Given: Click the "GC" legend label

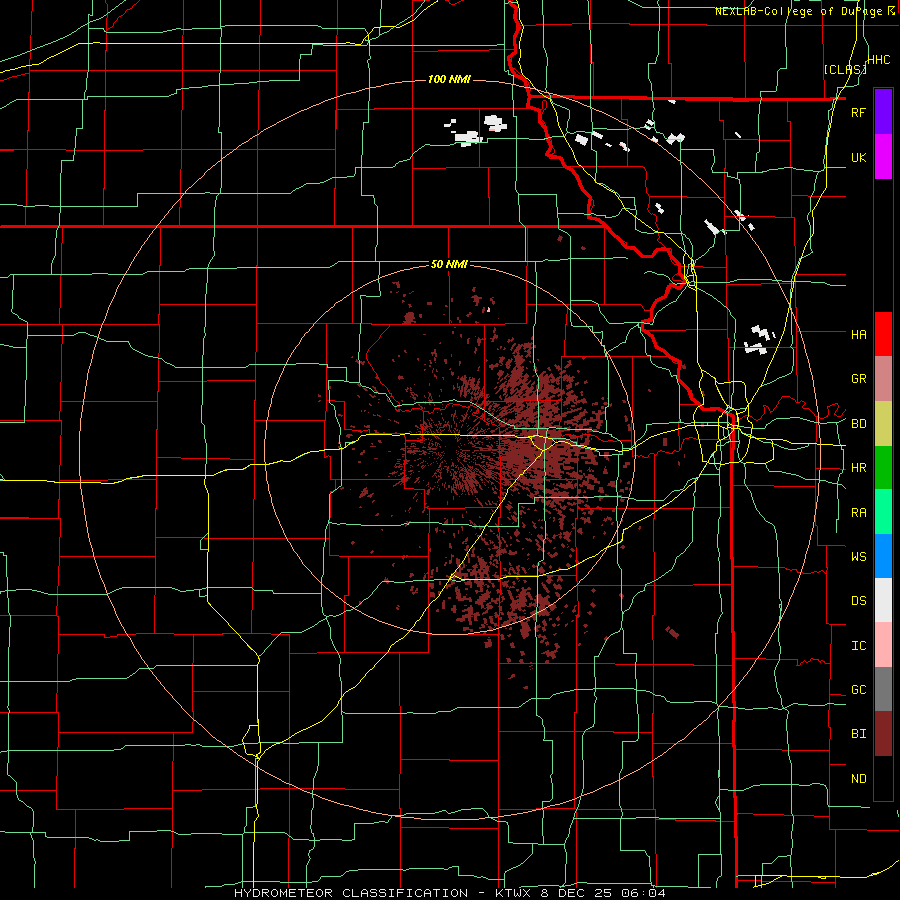Looking at the screenshot, I should click(x=858, y=690).
